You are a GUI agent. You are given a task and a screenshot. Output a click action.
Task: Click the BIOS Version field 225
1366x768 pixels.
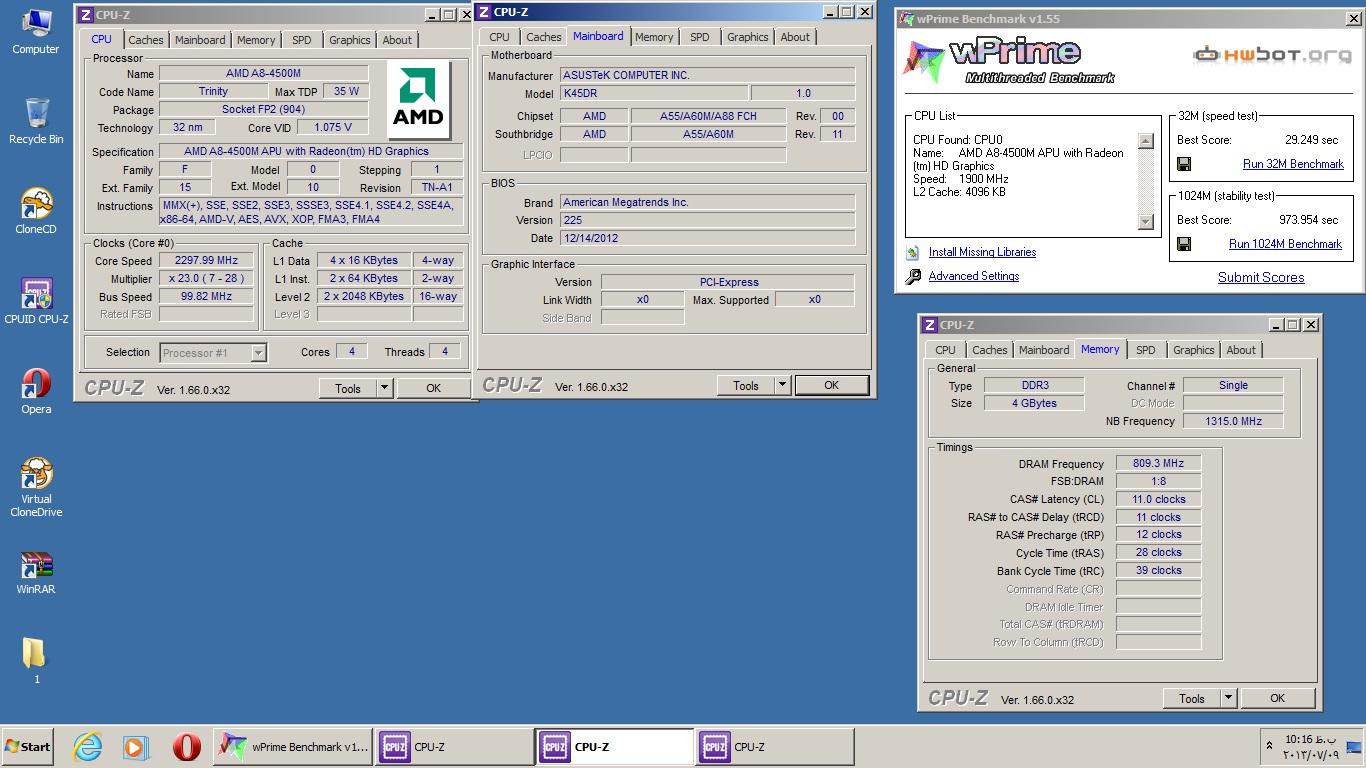click(x=707, y=220)
